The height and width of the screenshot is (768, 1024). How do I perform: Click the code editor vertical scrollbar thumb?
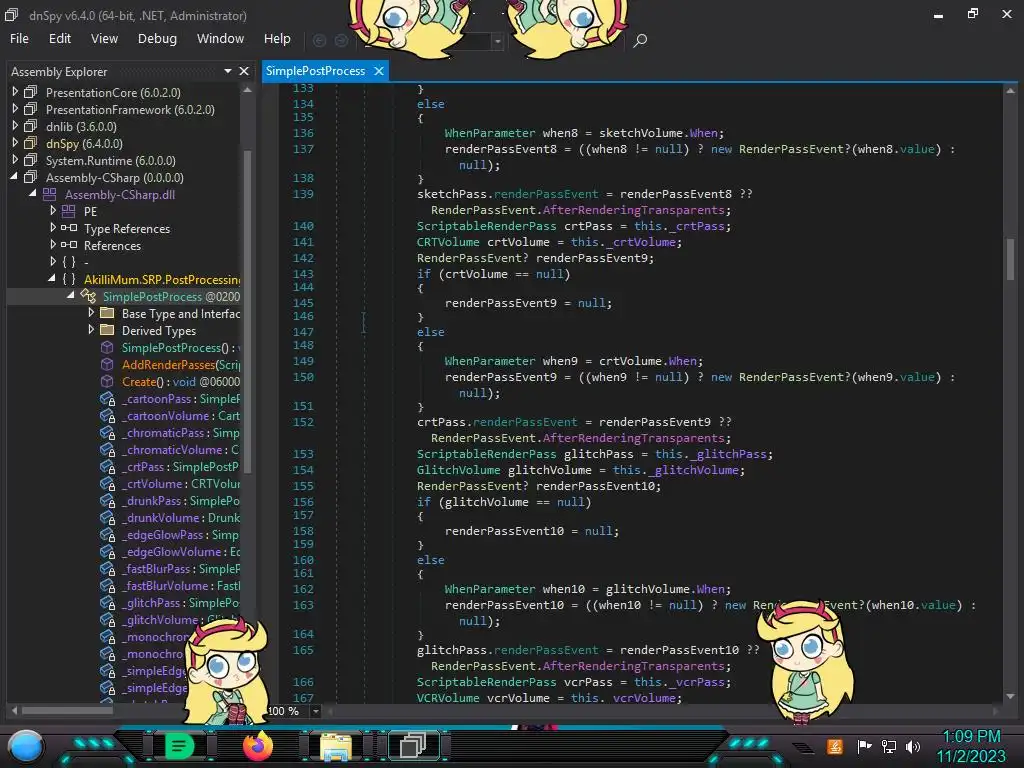click(1010, 259)
